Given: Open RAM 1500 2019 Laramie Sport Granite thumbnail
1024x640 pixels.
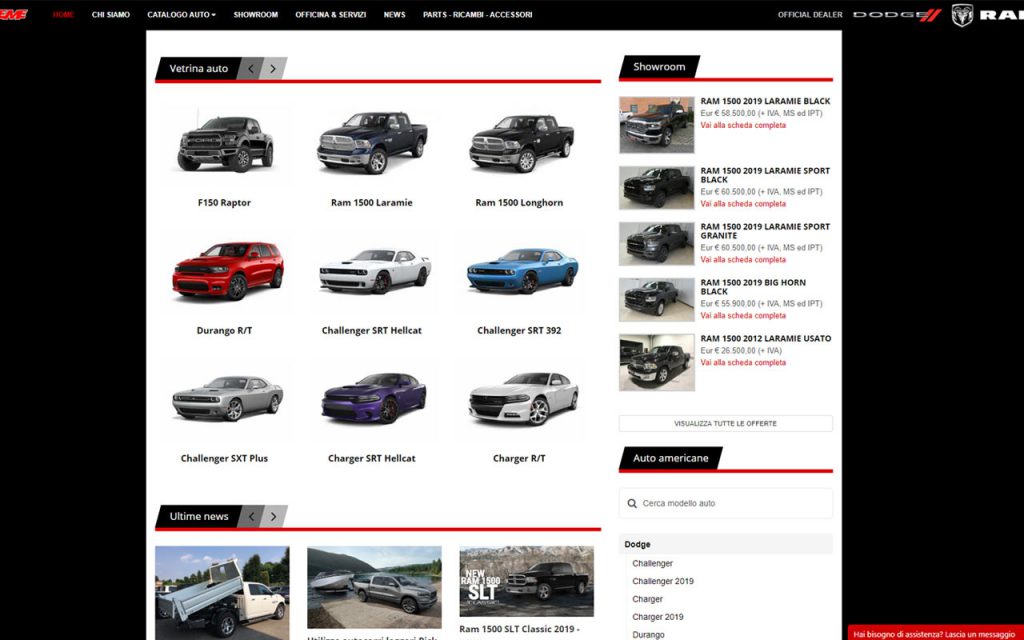Looking at the screenshot, I should click(x=656, y=244).
